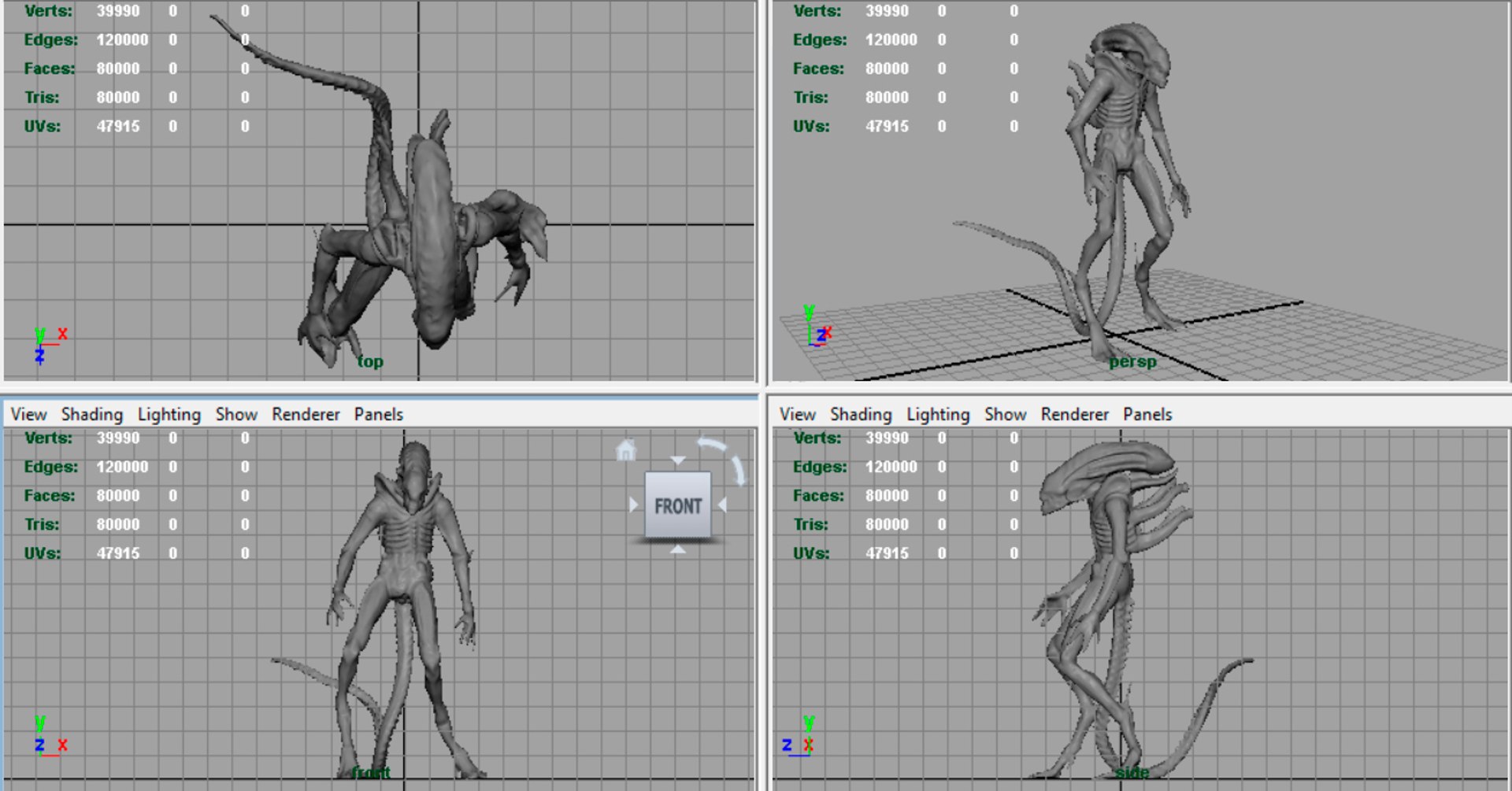Click the axis gizmo in the top viewport
Viewport: 1512px width, 791px height.
tap(50, 345)
